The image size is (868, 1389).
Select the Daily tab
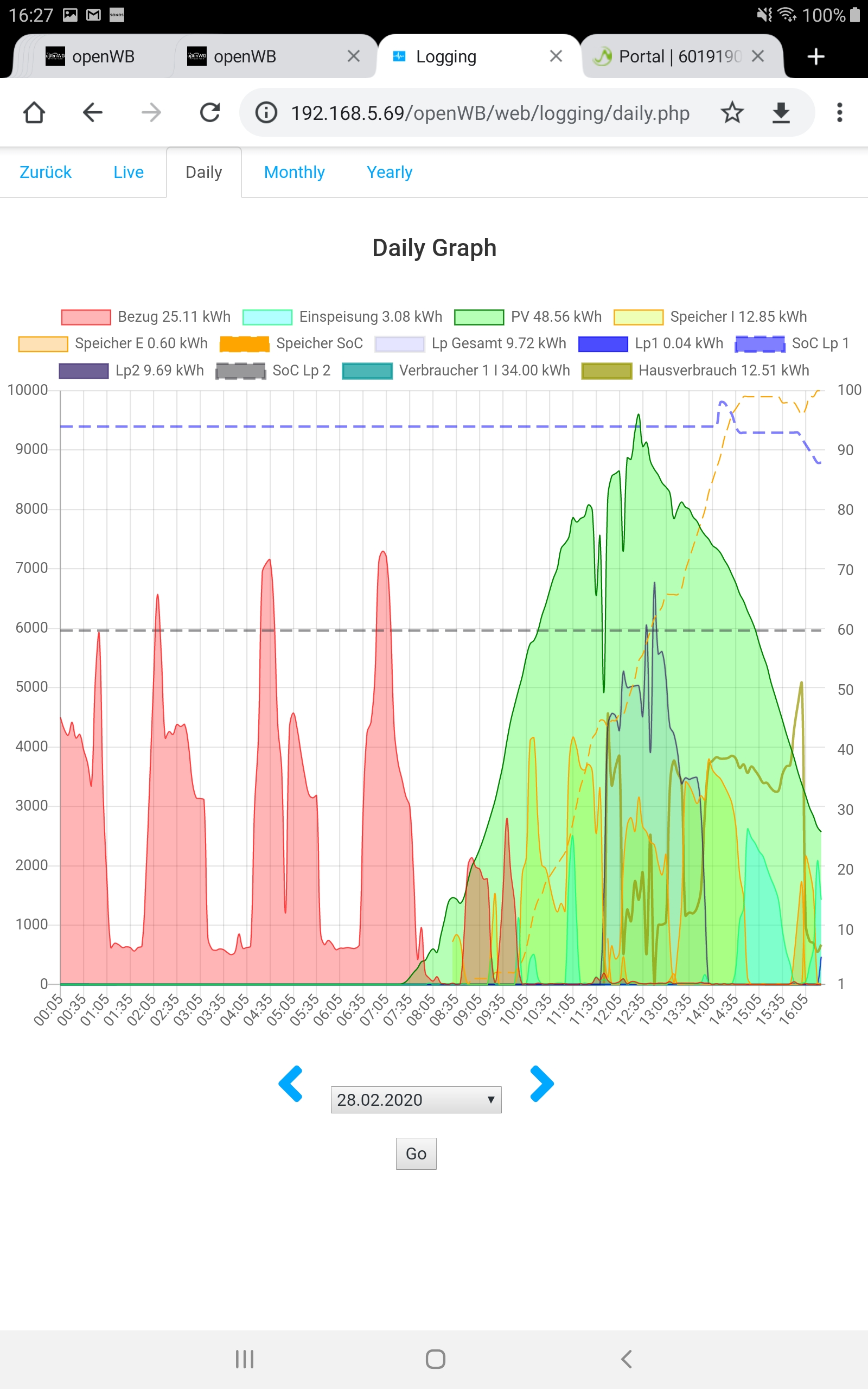pyautogui.click(x=204, y=172)
